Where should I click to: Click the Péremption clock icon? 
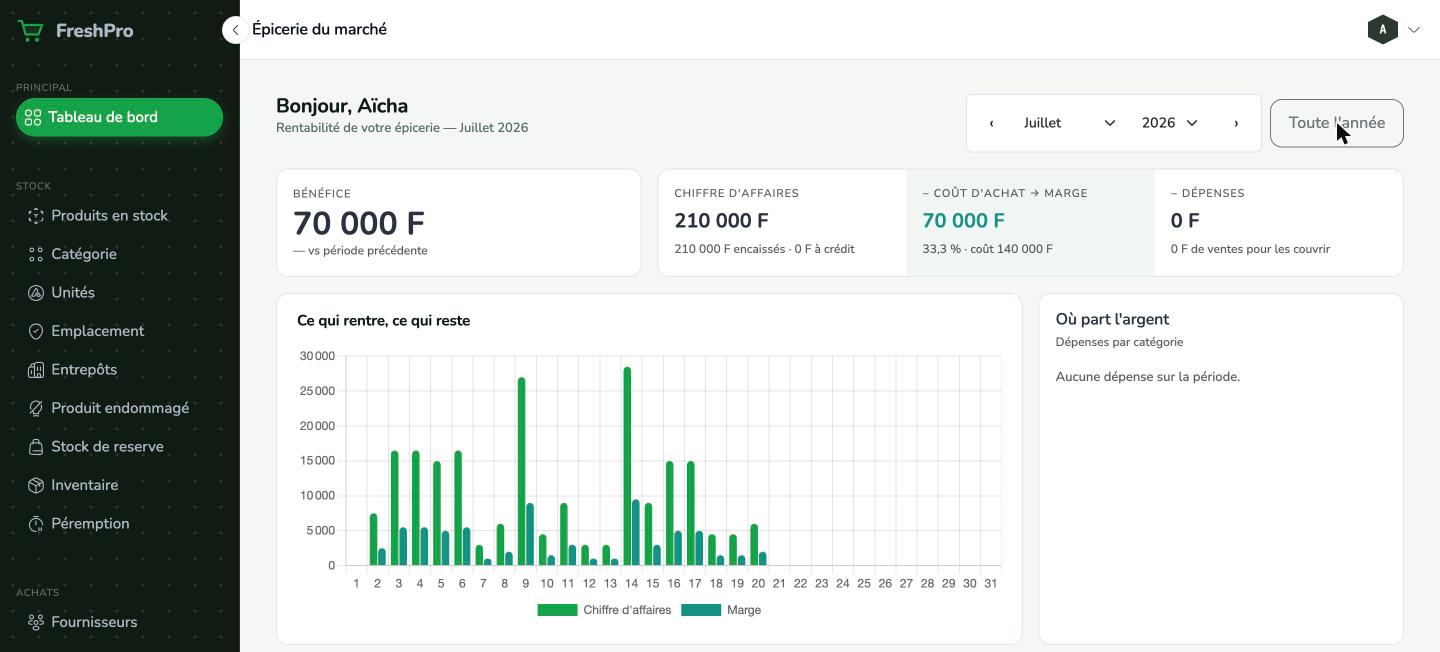click(36, 524)
